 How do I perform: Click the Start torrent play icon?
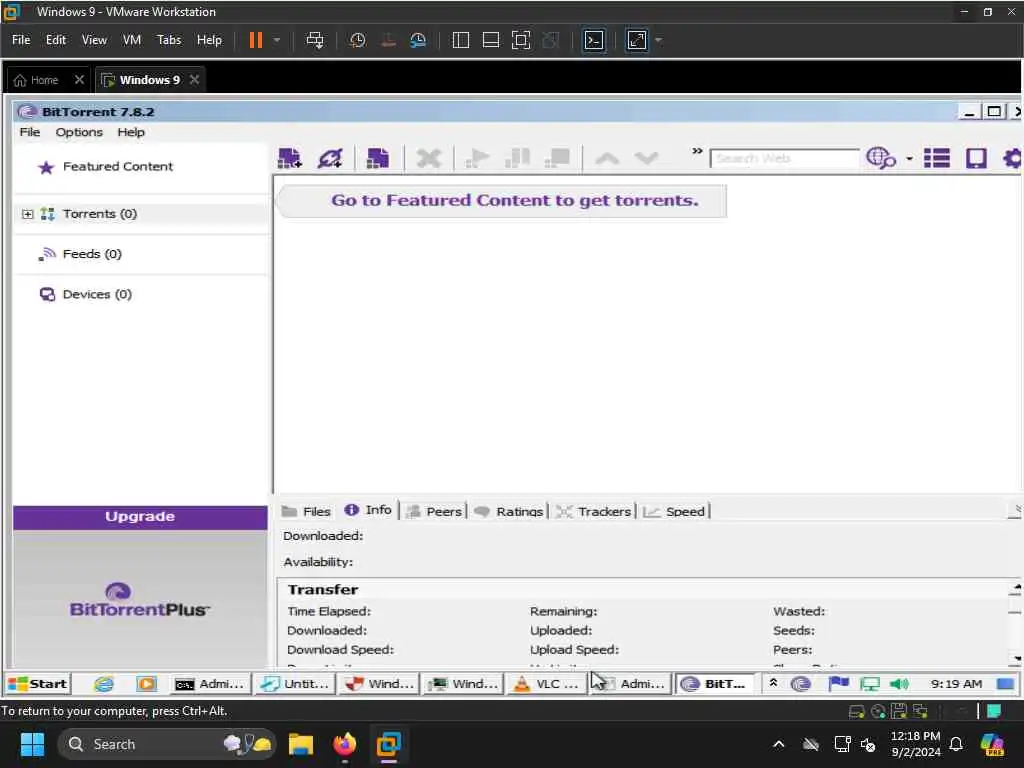point(477,159)
